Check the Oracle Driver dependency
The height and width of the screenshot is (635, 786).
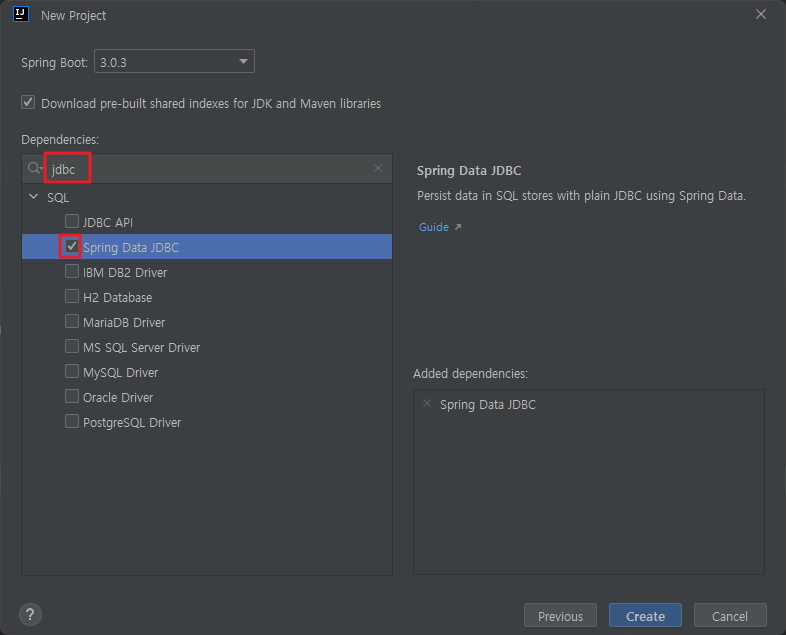tap(72, 396)
